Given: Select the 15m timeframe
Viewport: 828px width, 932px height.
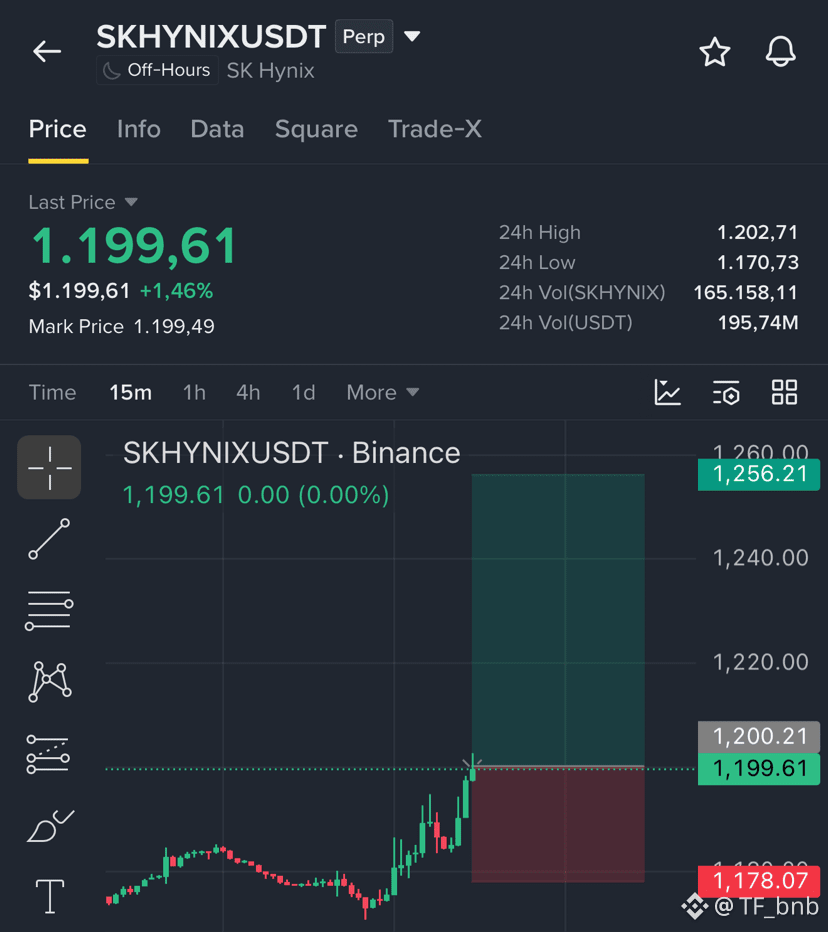Looking at the screenshot, I should 130,392.
